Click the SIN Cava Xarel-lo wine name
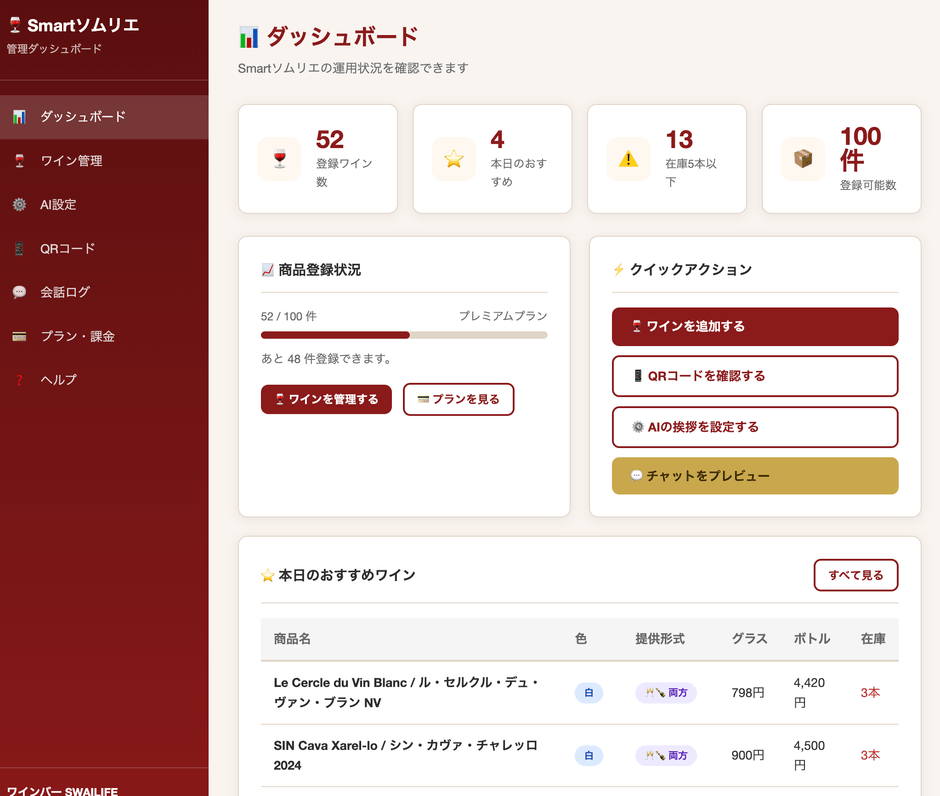940x796 pixels. (406, 755)
